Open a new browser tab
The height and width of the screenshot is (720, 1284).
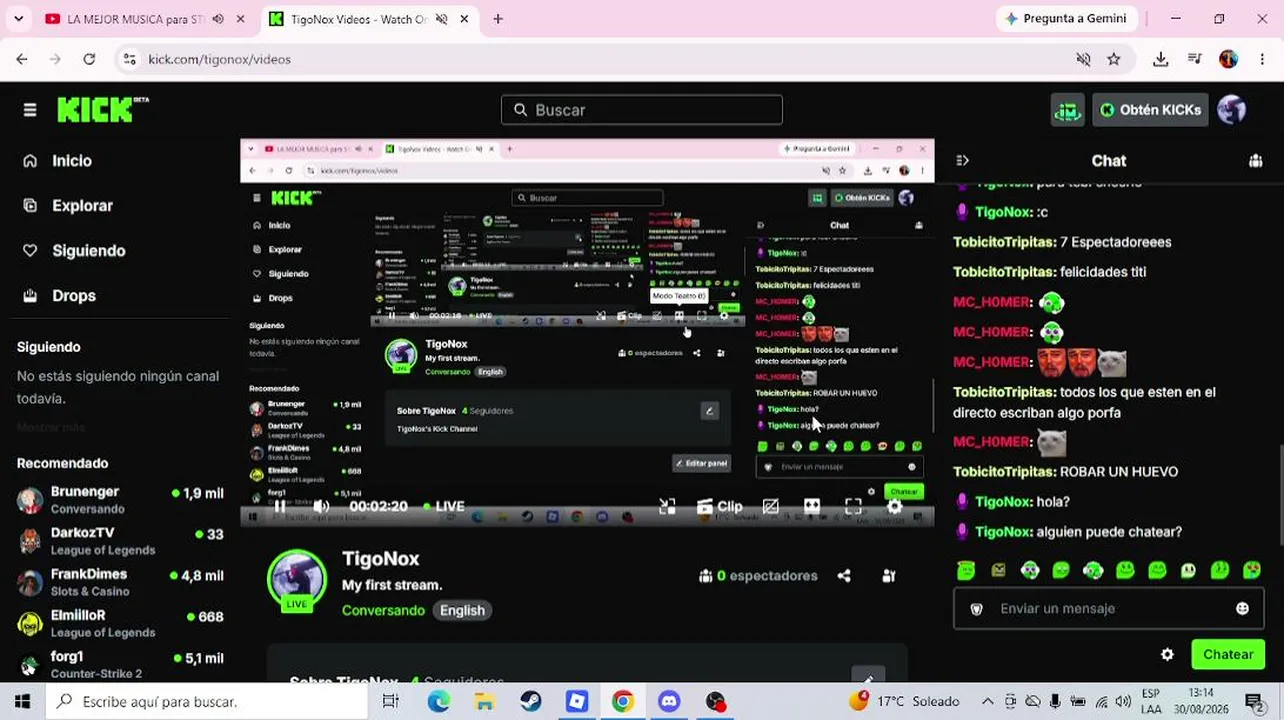(x=498, y=19)
